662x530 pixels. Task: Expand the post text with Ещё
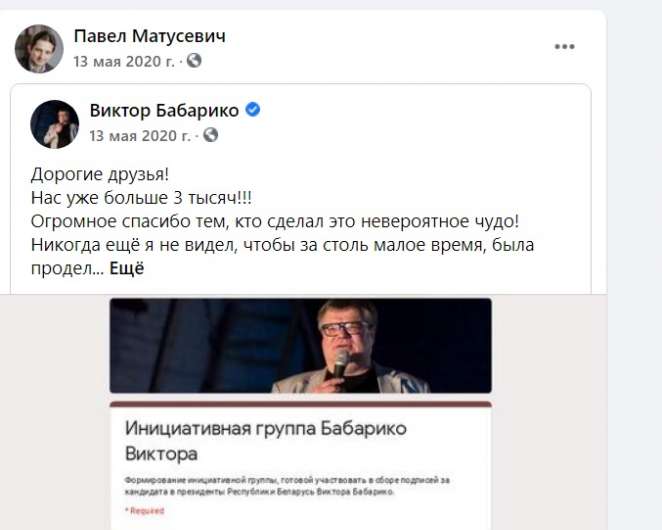pyautogui.click(x=127, y=269)
